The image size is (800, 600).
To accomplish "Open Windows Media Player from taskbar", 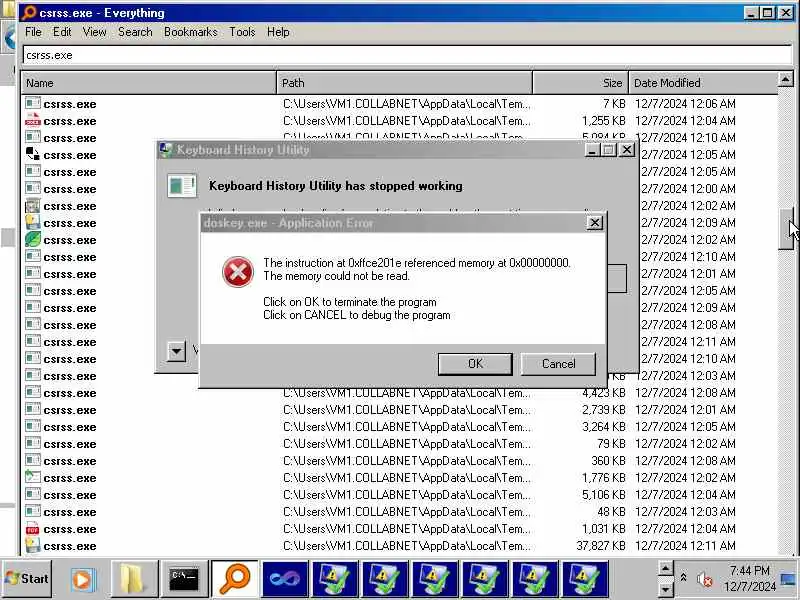I will (x=82, y=580).
